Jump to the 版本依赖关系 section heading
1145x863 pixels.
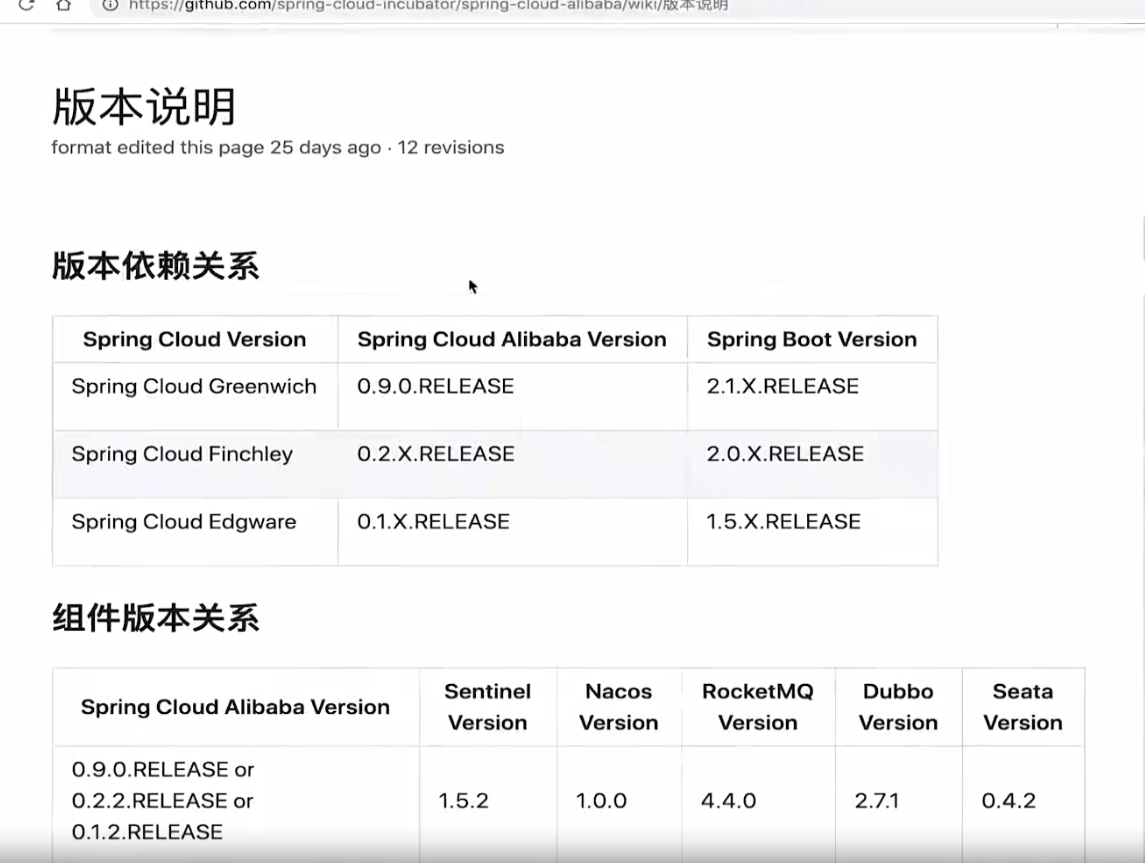[x=156, y=266]
